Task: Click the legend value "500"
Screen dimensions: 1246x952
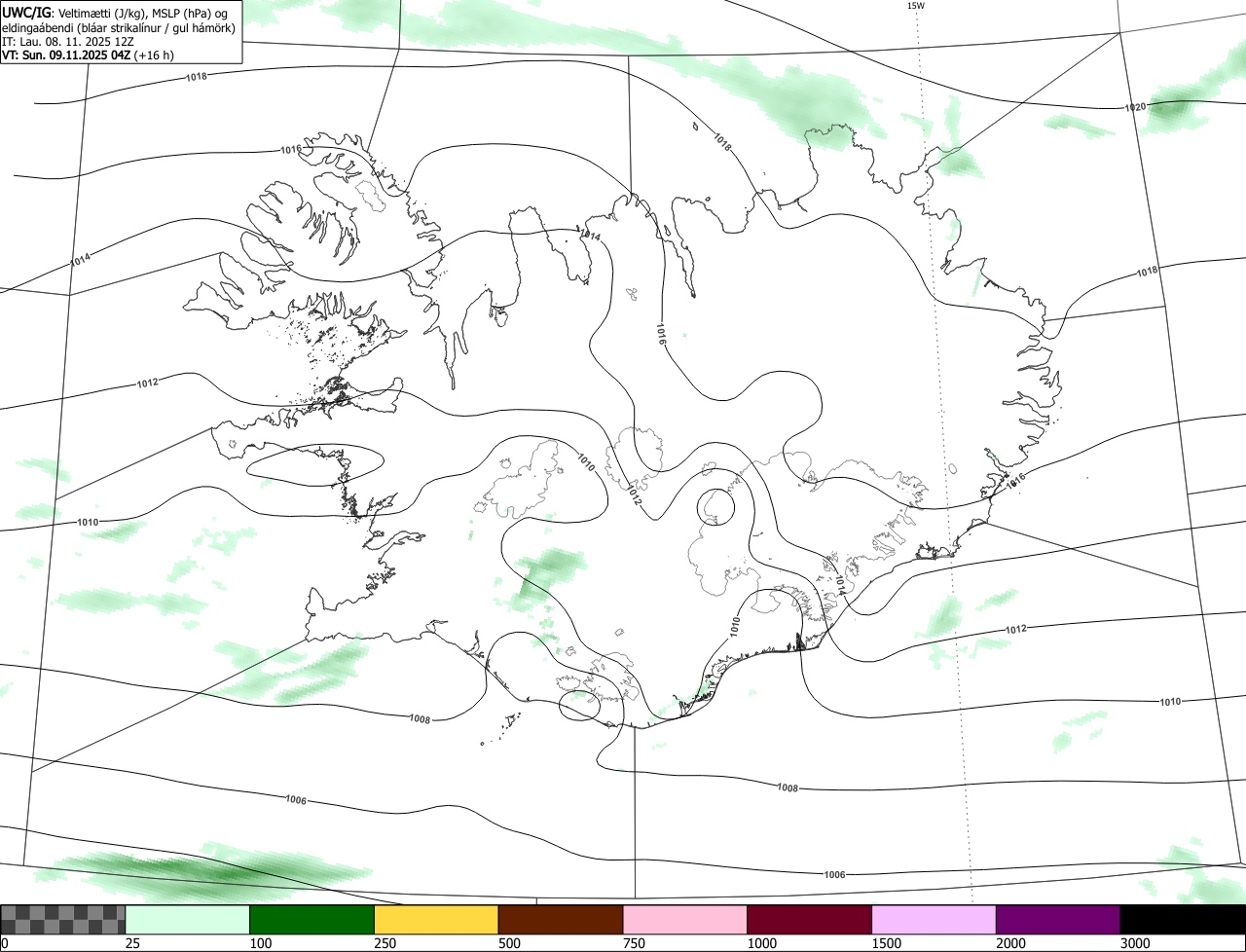Action: (508, 943)
